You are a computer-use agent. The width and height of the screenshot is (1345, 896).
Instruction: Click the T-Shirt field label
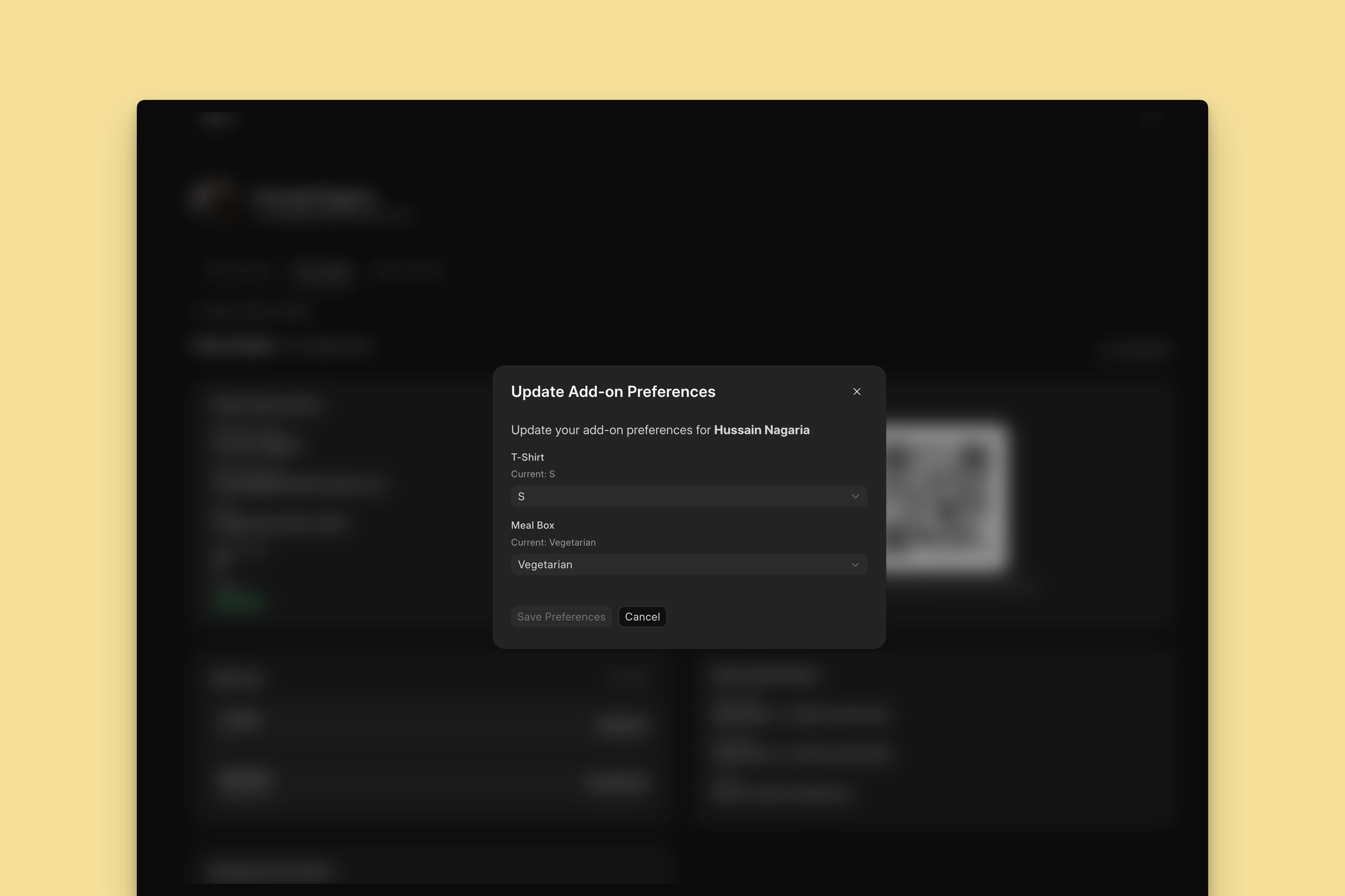pyautogui.click(x=527, y=457)
